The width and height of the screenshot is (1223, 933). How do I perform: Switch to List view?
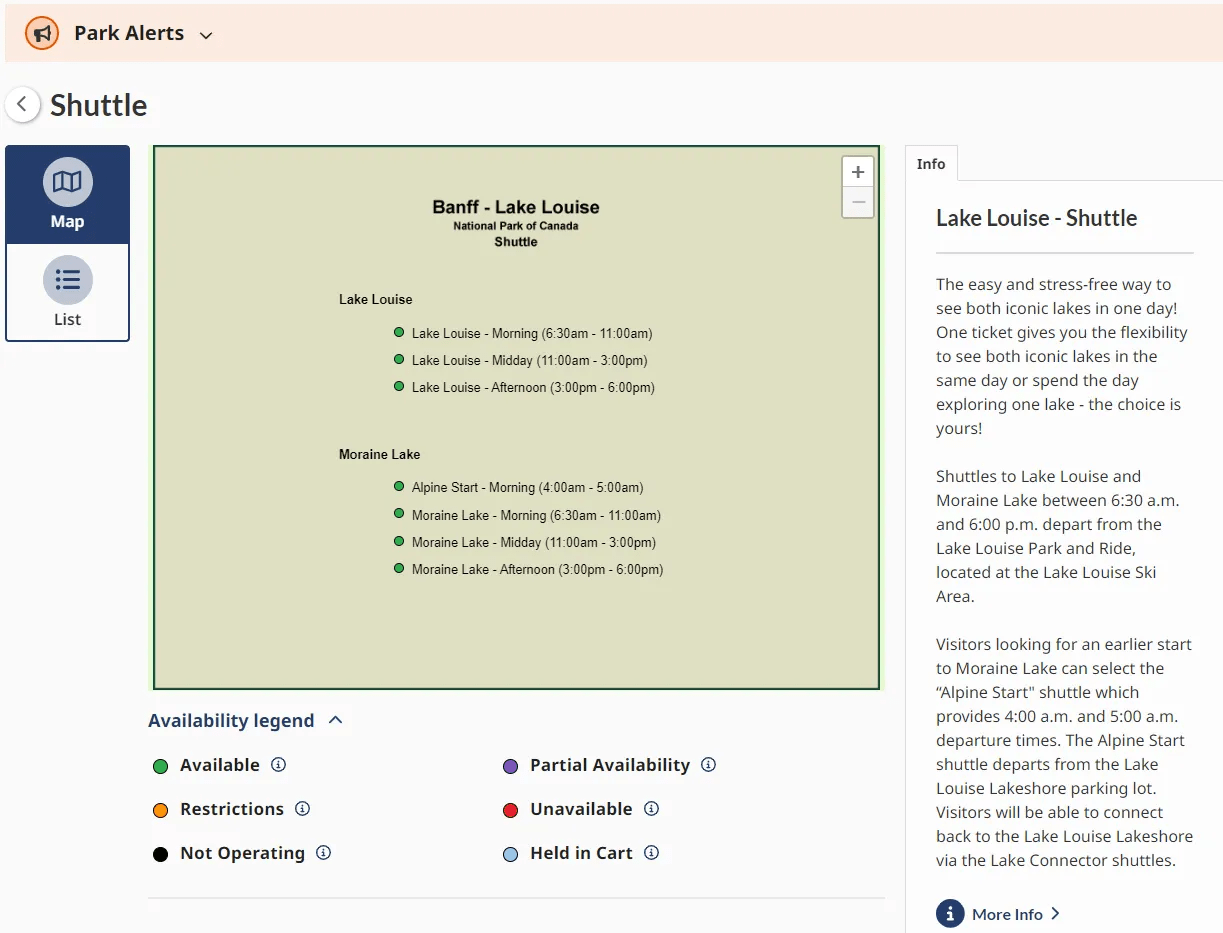[68, 292]
